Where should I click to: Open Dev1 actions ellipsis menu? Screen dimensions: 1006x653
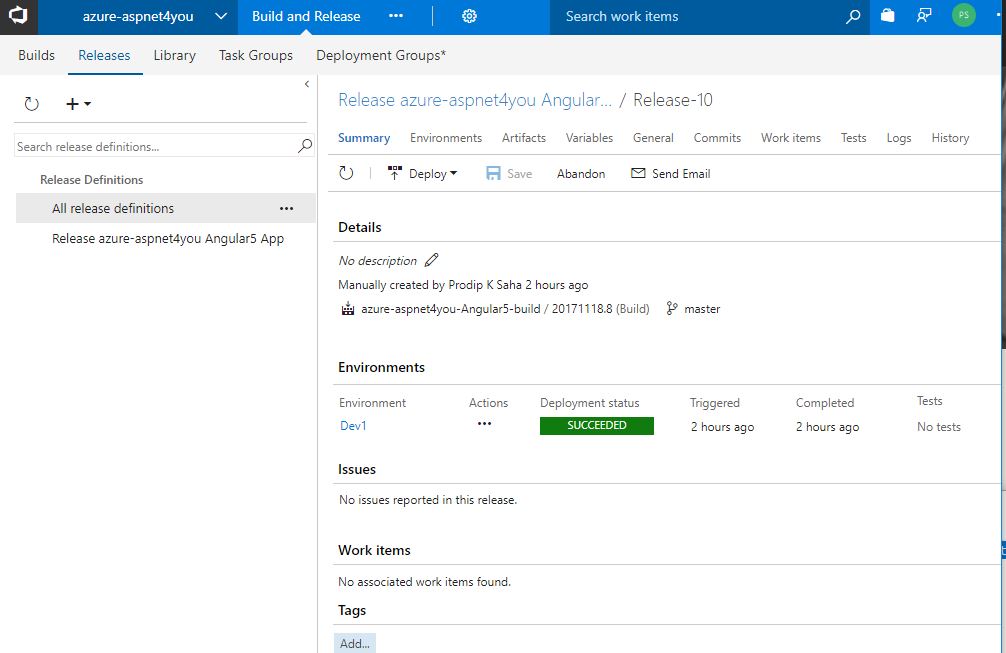click(484, 423)
